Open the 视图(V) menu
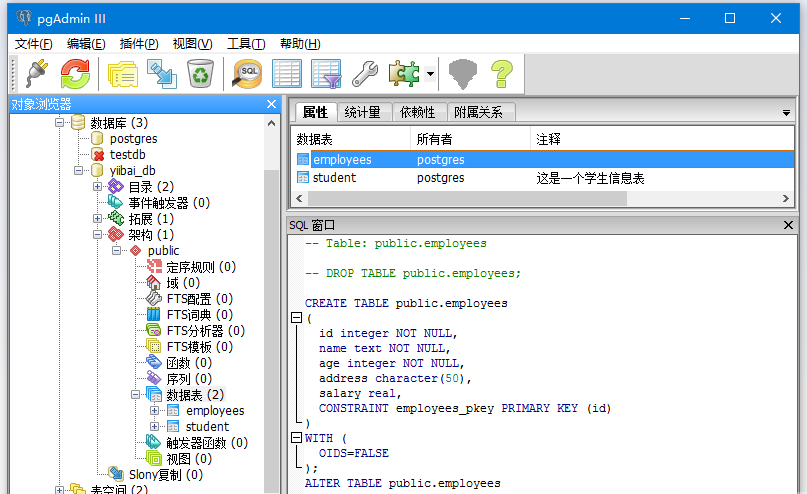Viewport: 807px width, 494px height. point(192,44)
